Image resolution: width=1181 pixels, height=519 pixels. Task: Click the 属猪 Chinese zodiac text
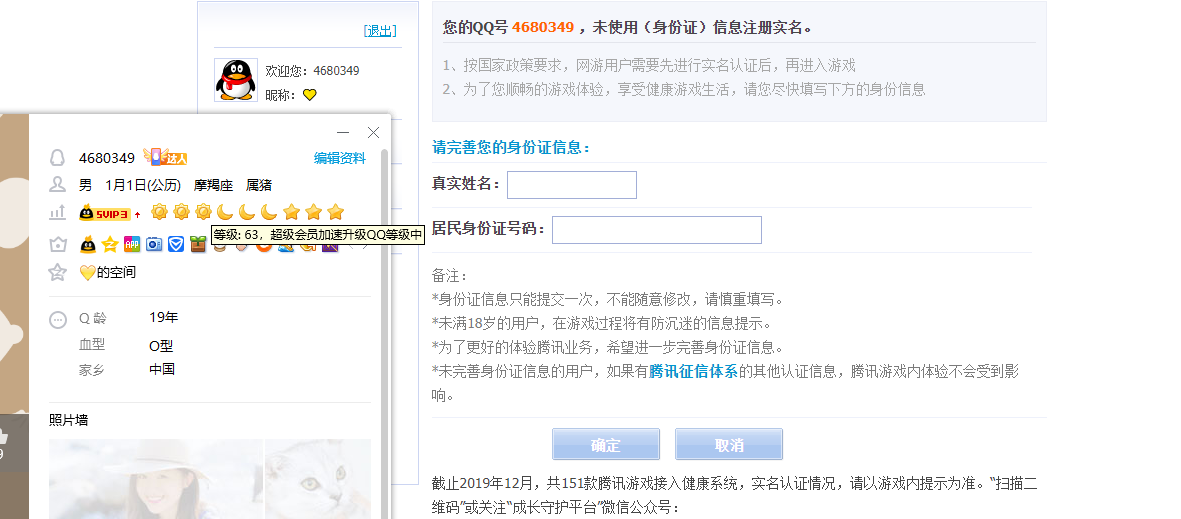point(259,185)
